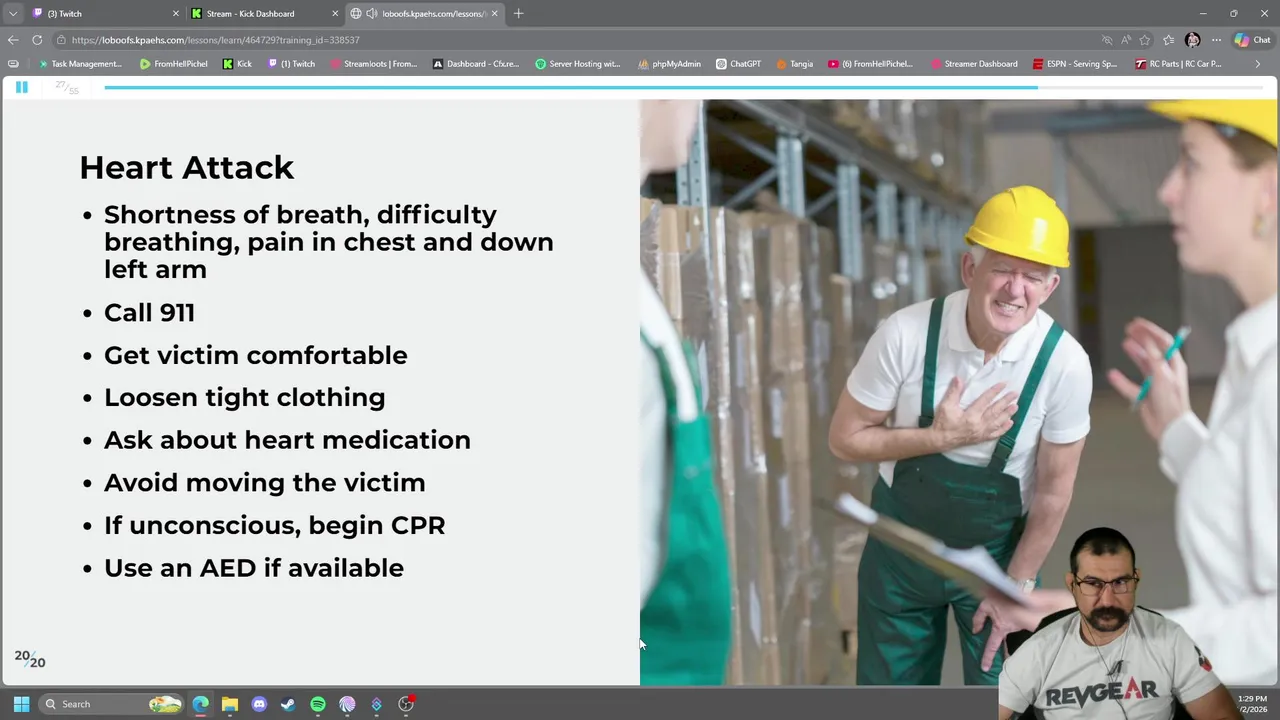Expand the bookmarks overflow chevron
Image resolution: width=1280 pixels, height=720 pixels.
point(1258,64)
